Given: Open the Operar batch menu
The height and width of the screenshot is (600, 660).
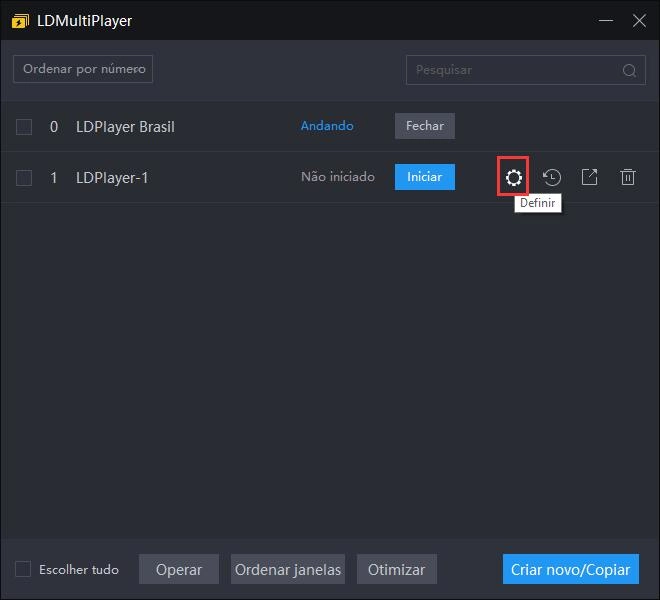Looking at the screenshot, I should coord(179,569).
